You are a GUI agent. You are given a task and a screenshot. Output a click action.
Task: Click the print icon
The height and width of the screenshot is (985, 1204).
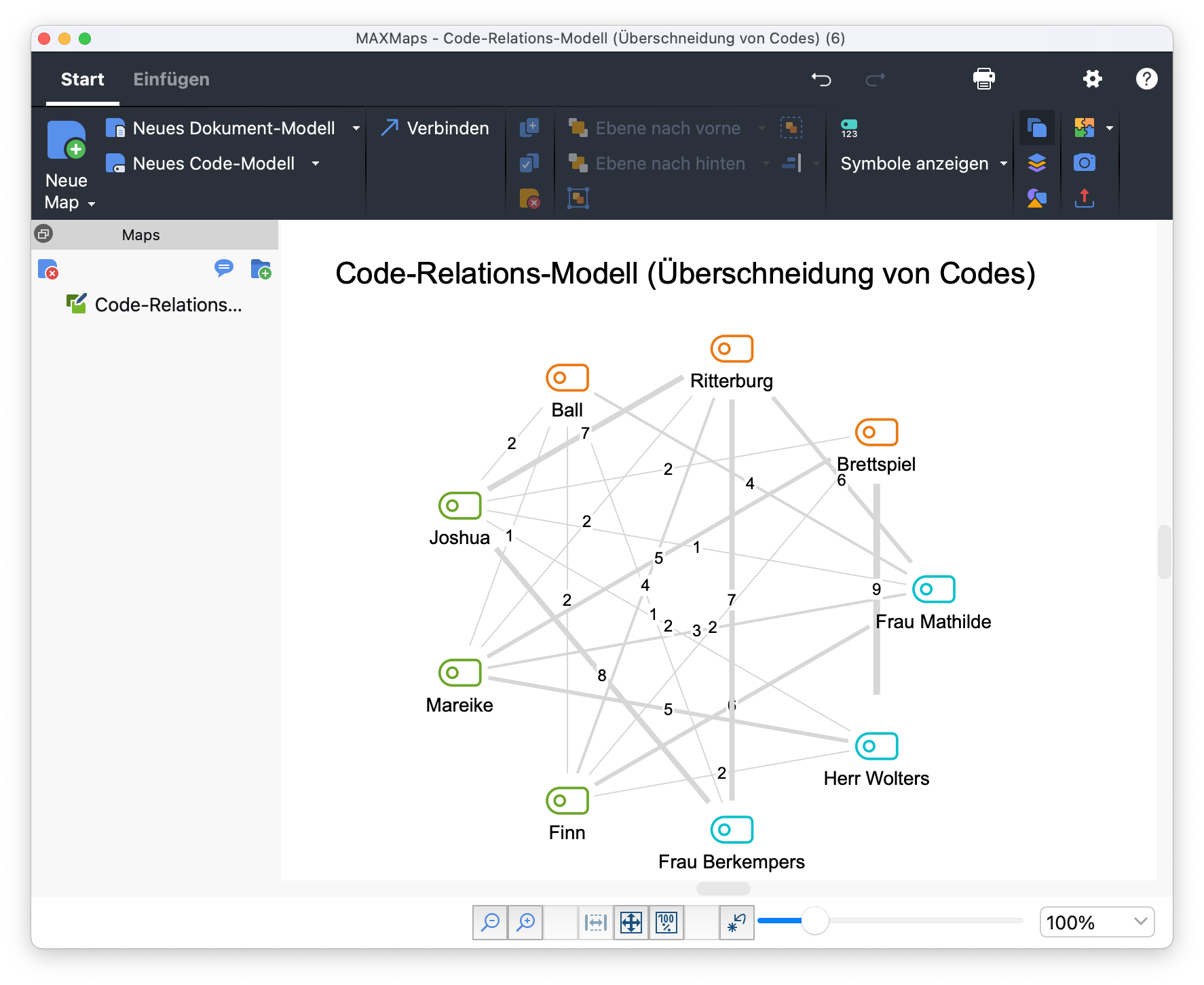(984, 79)
